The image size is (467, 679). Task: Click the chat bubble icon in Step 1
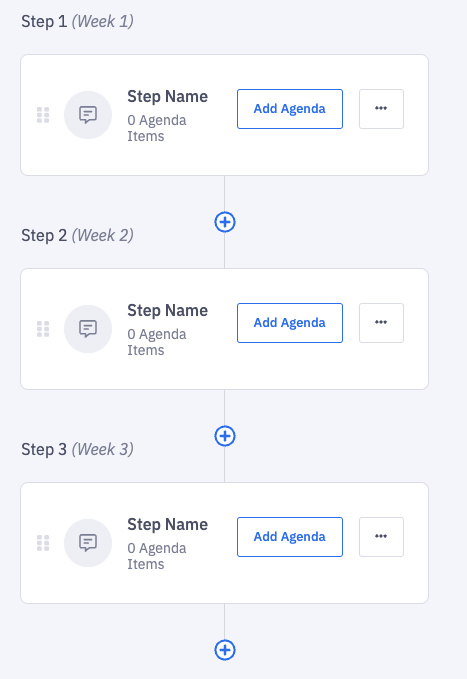(x=88, y=115)
